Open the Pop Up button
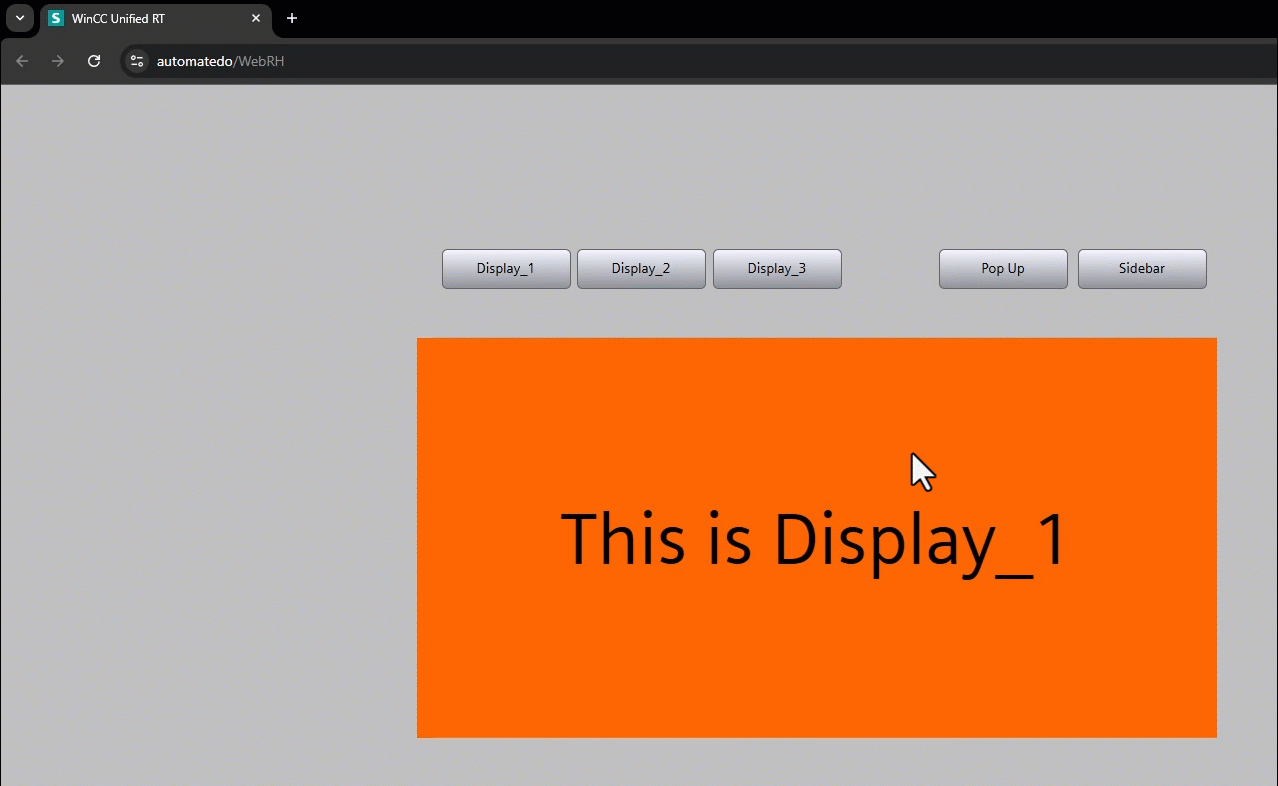1278x786 pixels. (x=1003, y=269)
